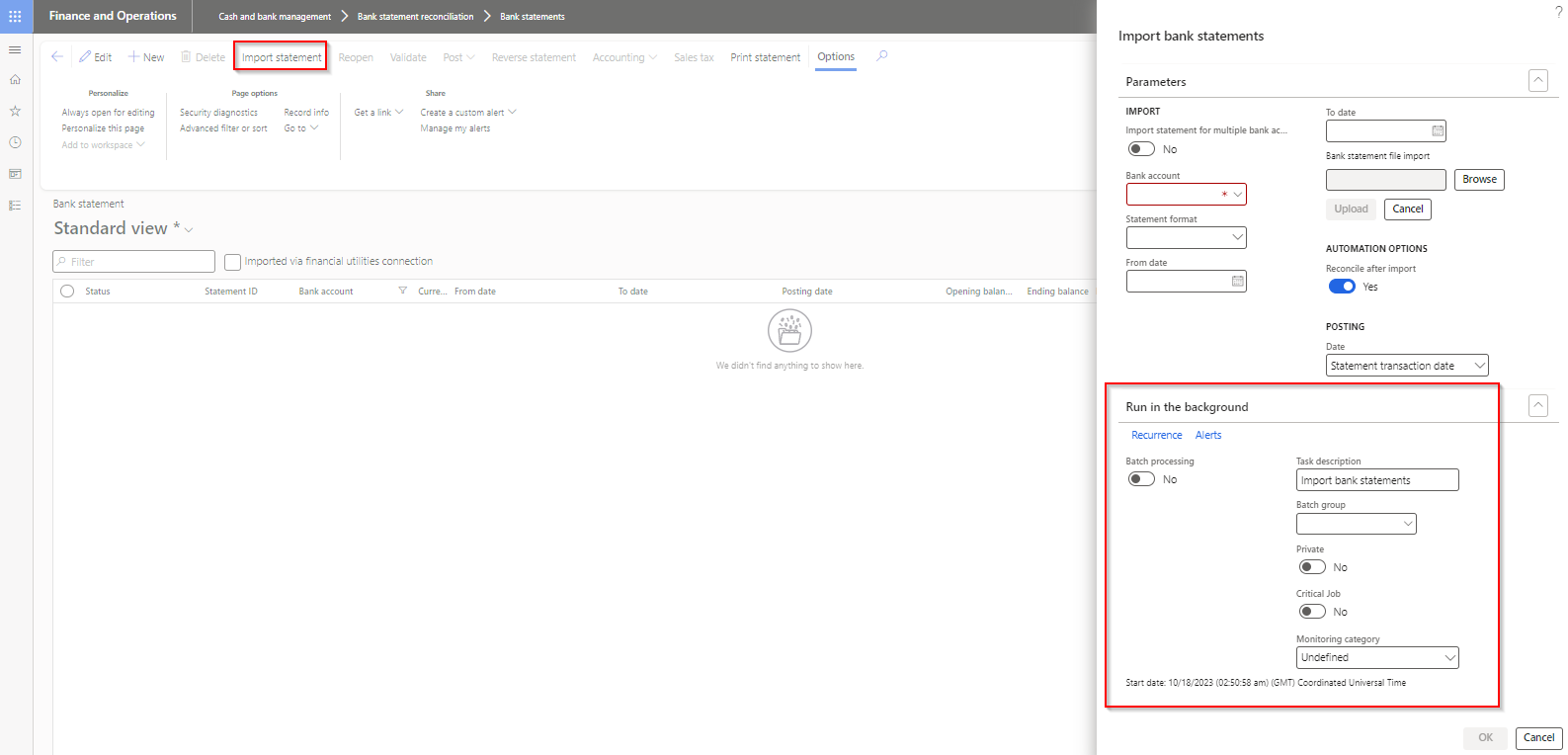This screenshot has width=1568, height=755.
Task: Open the To date calendar picker
Action: 1438,130
